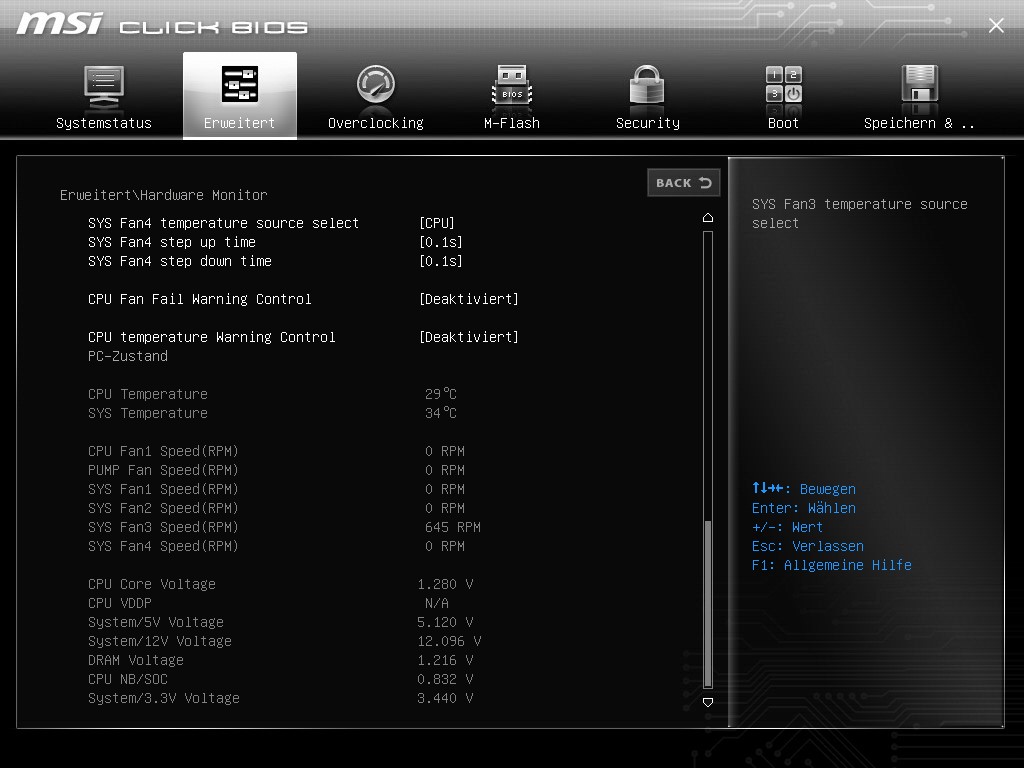Switch to the Overclocking tab label

376,123
